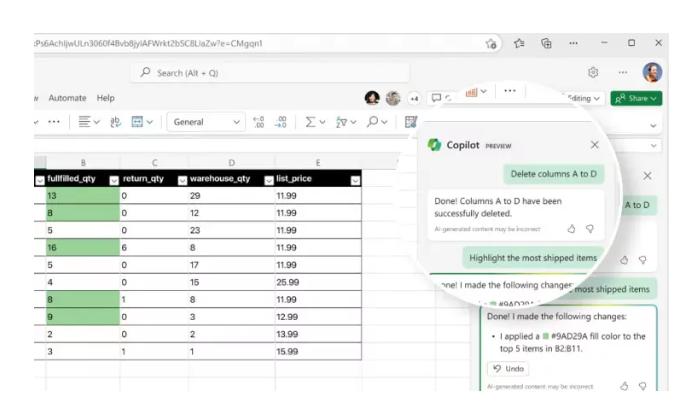This screenshot has width=697, height=418.
Task: Select column B header
Action: (x=83, y=163)
